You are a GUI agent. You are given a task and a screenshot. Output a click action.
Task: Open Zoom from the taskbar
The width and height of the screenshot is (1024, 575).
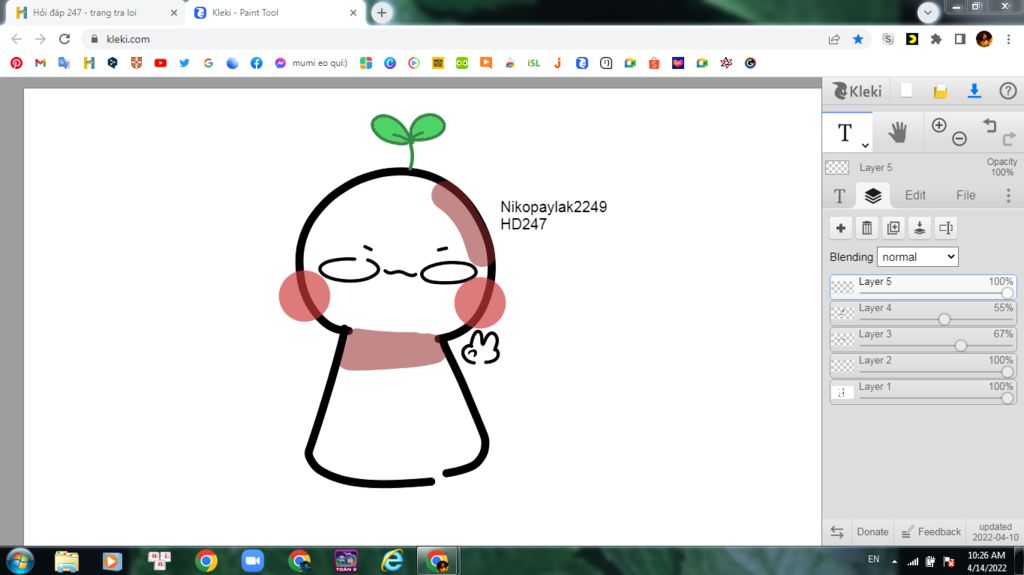[252, 561]
